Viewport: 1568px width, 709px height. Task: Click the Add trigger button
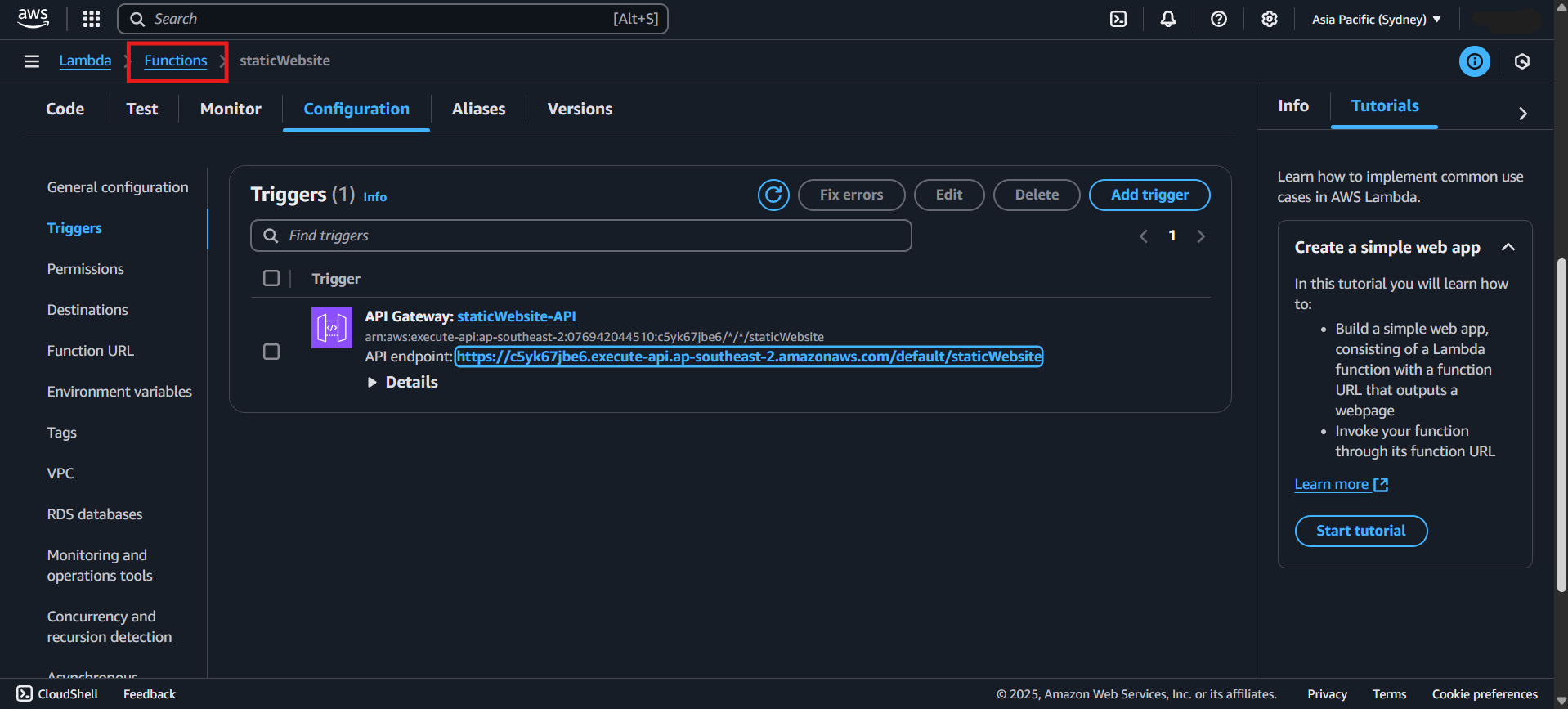coord(1149,195)
